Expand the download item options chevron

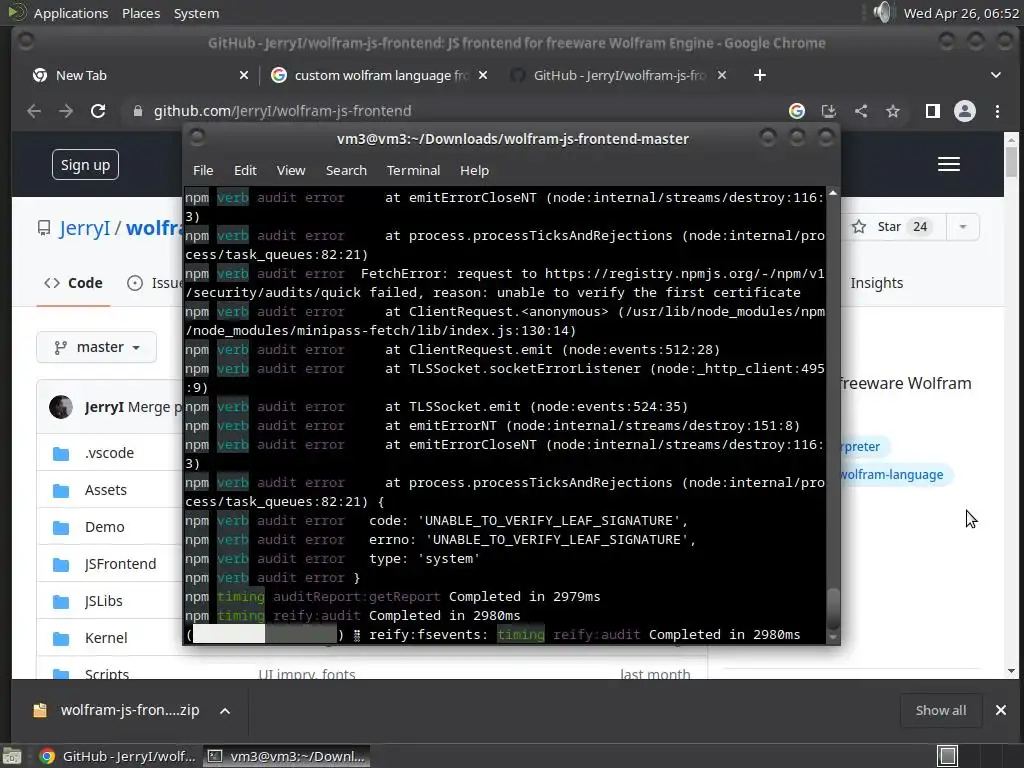coord(225,711)
